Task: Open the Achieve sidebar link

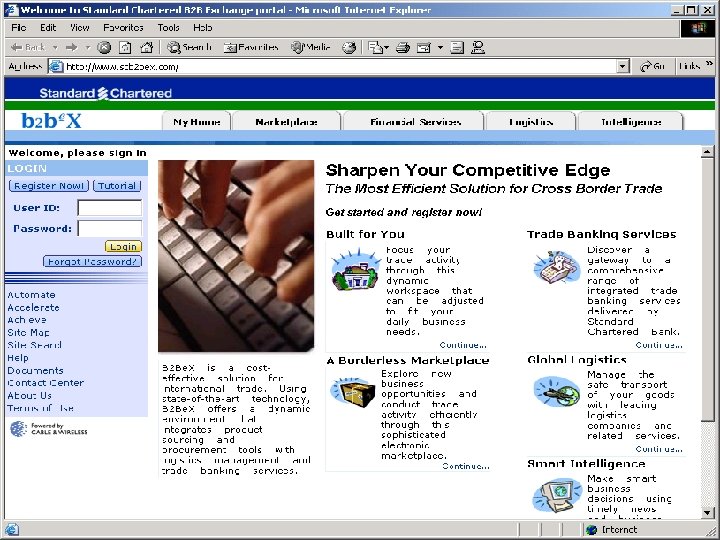Action: (x=27, y=320)
